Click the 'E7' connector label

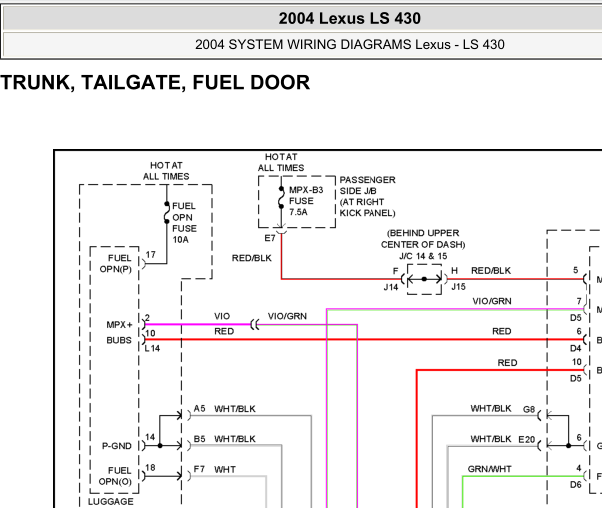(x=270, y=238)
